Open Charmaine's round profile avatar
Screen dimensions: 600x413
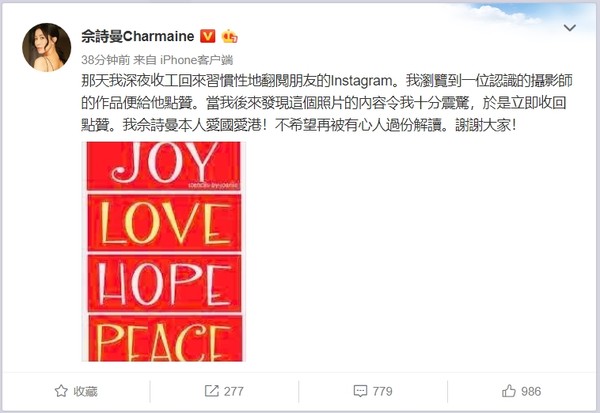click(47, 47)
